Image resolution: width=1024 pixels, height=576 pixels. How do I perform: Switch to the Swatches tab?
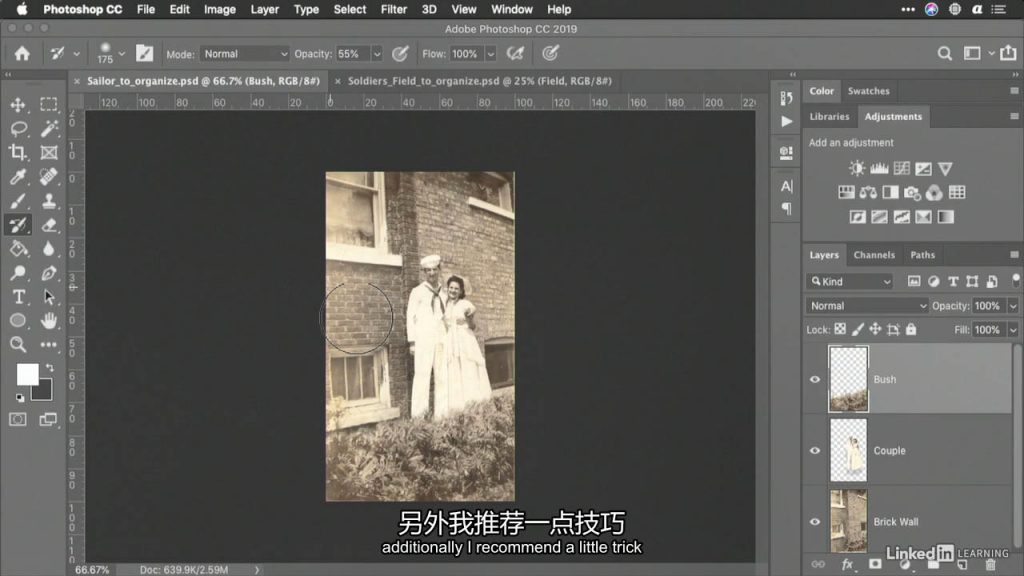tap(868, 91)
